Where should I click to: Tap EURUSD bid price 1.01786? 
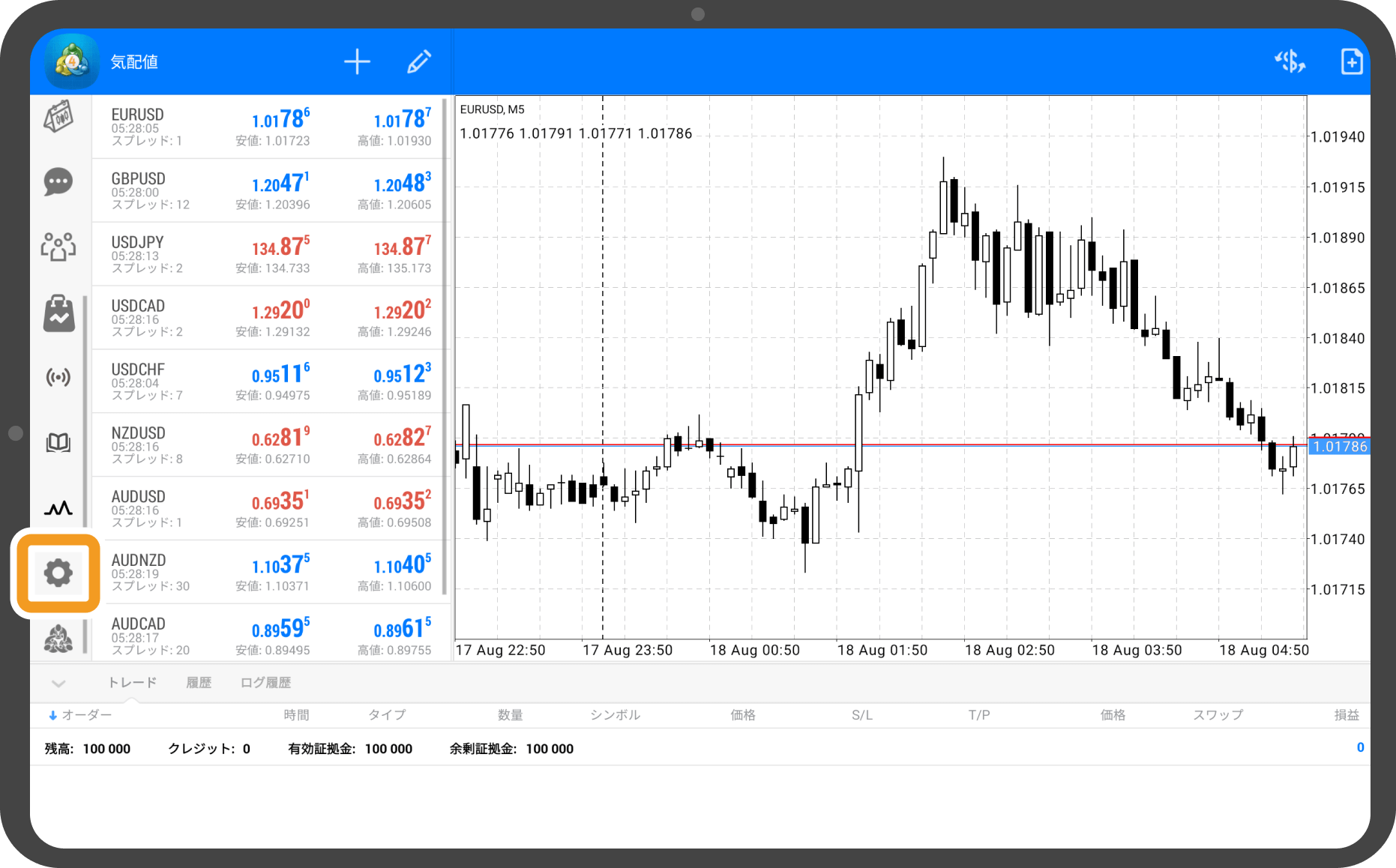coord(280,118)
